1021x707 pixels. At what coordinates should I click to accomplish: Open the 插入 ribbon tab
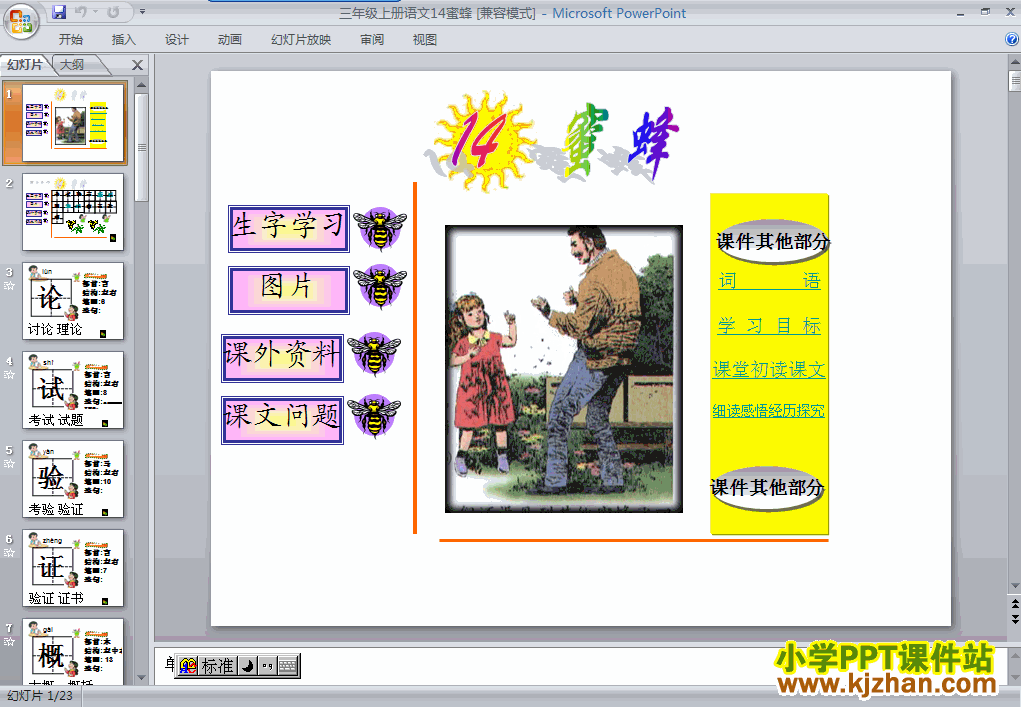[124, 40]
